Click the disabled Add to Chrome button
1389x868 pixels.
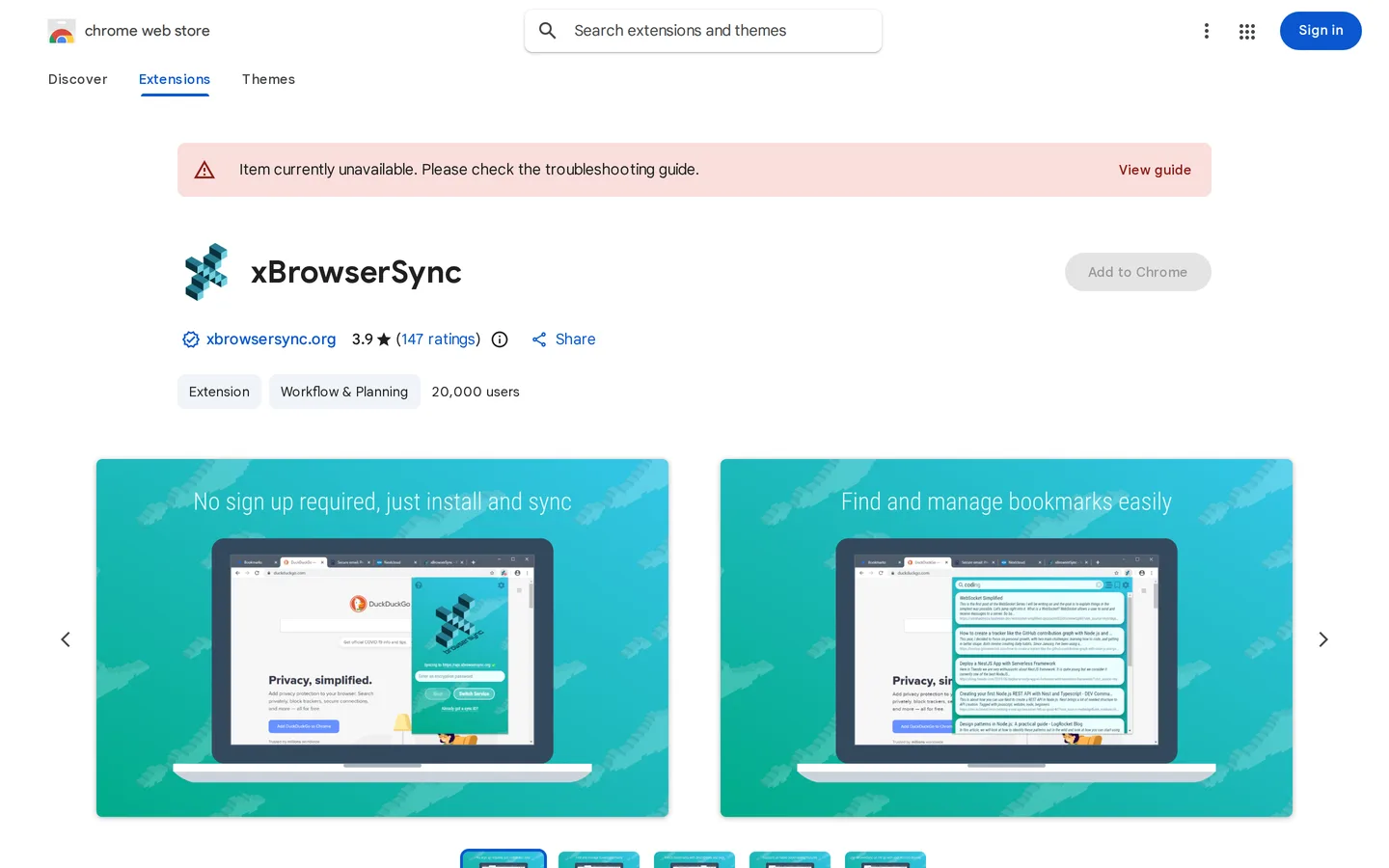(1138, 272)
